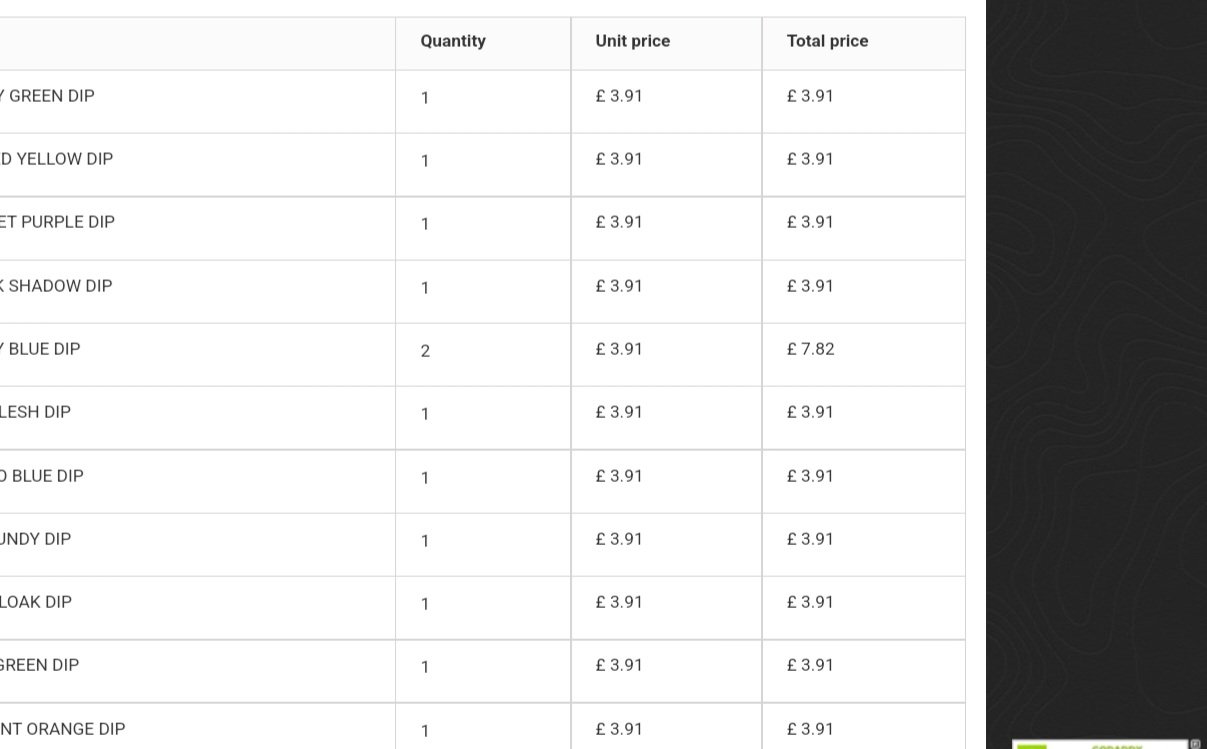The width and height of the screenshot is (1207, 749).
Task: Open the advertisement banner at bottom right
Action: [x=1100, y=744]
